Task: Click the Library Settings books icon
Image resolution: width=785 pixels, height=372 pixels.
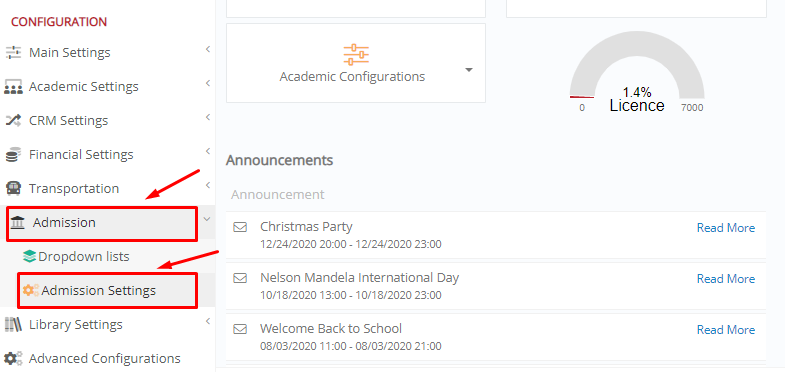Action: pos(14,325)
